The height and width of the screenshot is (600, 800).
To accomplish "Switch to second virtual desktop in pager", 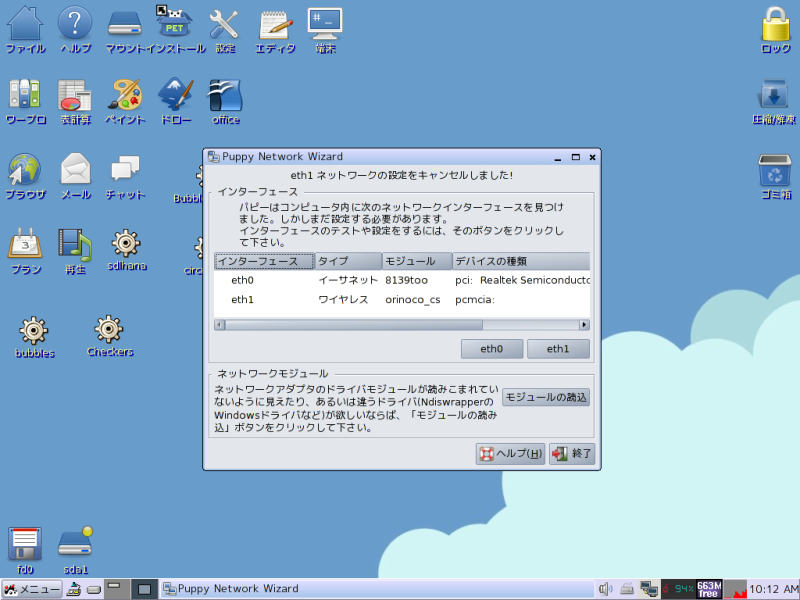I will [x=144, y=589].
